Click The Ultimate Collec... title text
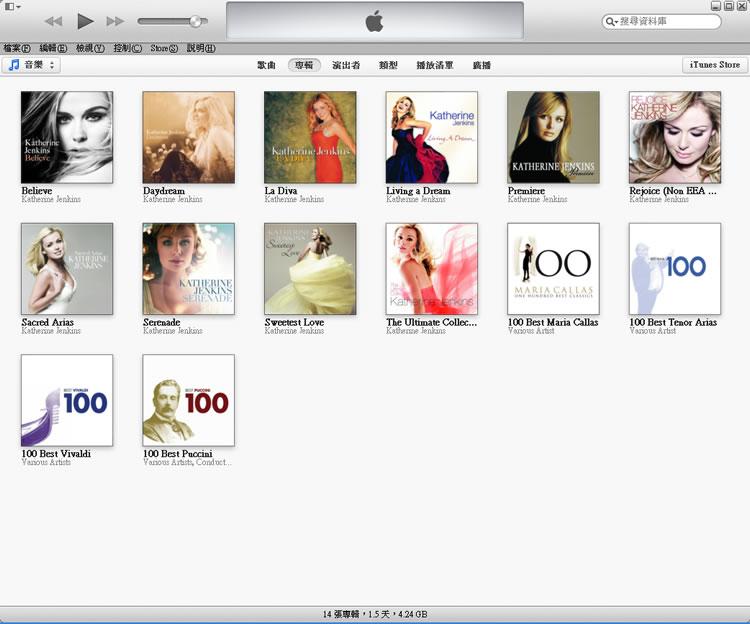 pyautogui.click(x=431, y=322)
